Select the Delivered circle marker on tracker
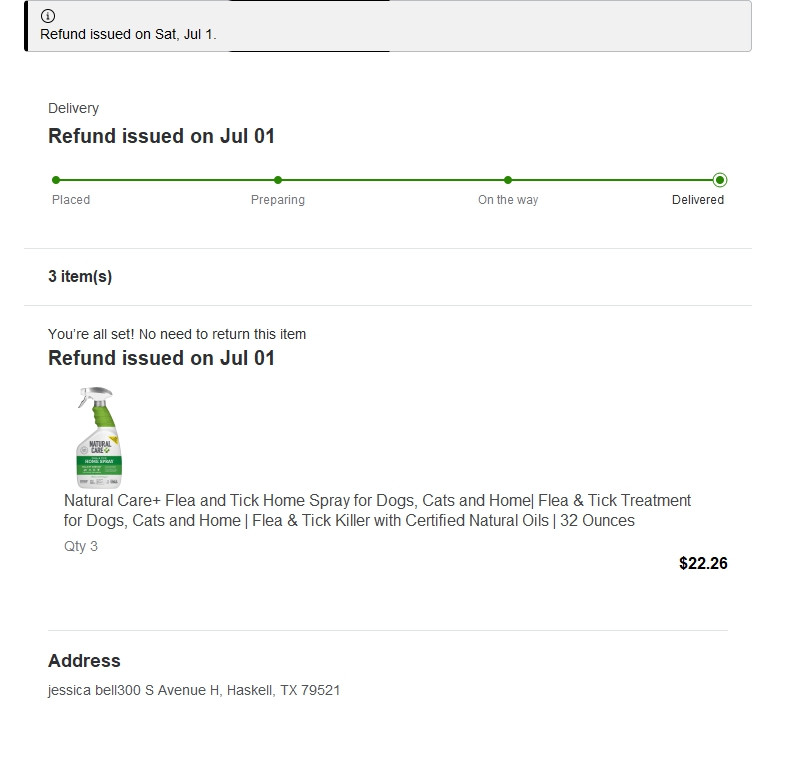Image resolution: width=800 pixels, height=766 pixels. (720, 180)
